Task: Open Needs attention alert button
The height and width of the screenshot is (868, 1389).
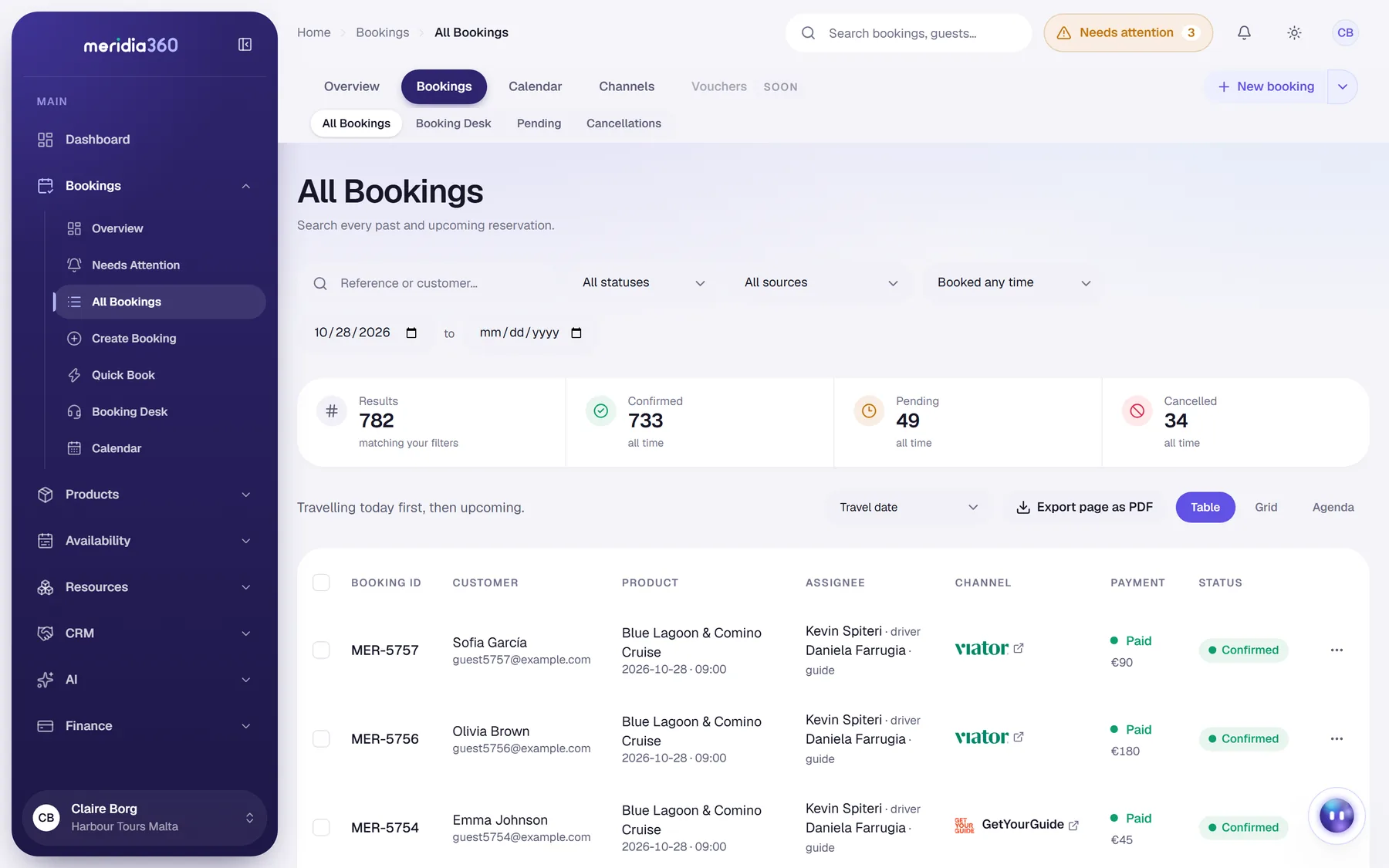Action: point(1127,32)
